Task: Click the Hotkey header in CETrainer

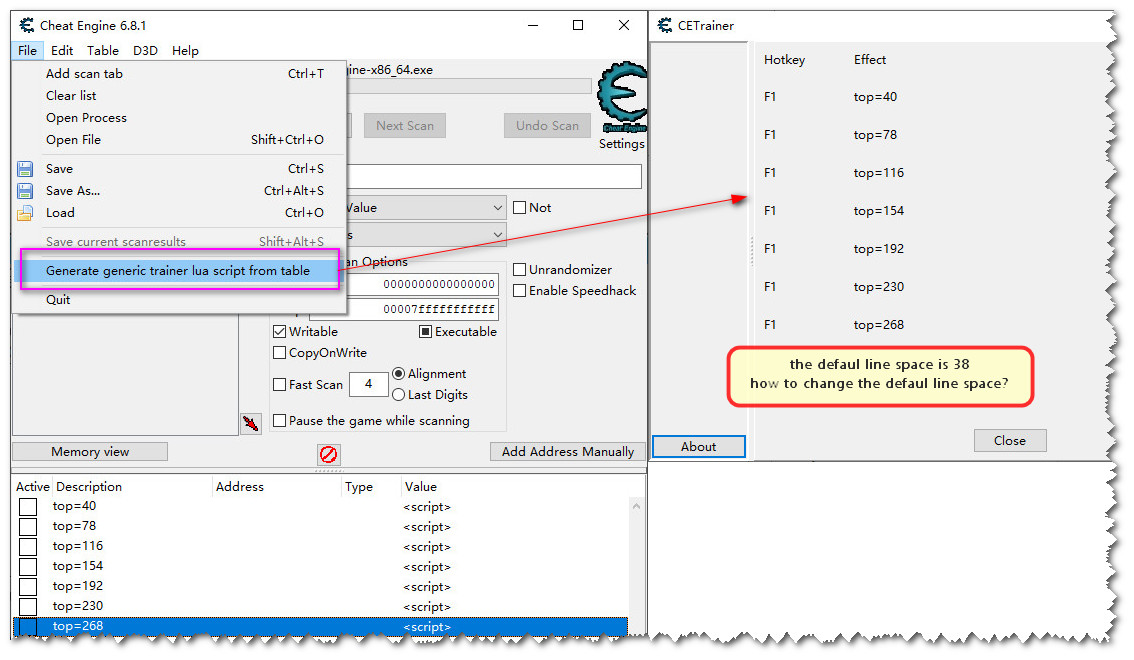Action: (x=785, y=60)
